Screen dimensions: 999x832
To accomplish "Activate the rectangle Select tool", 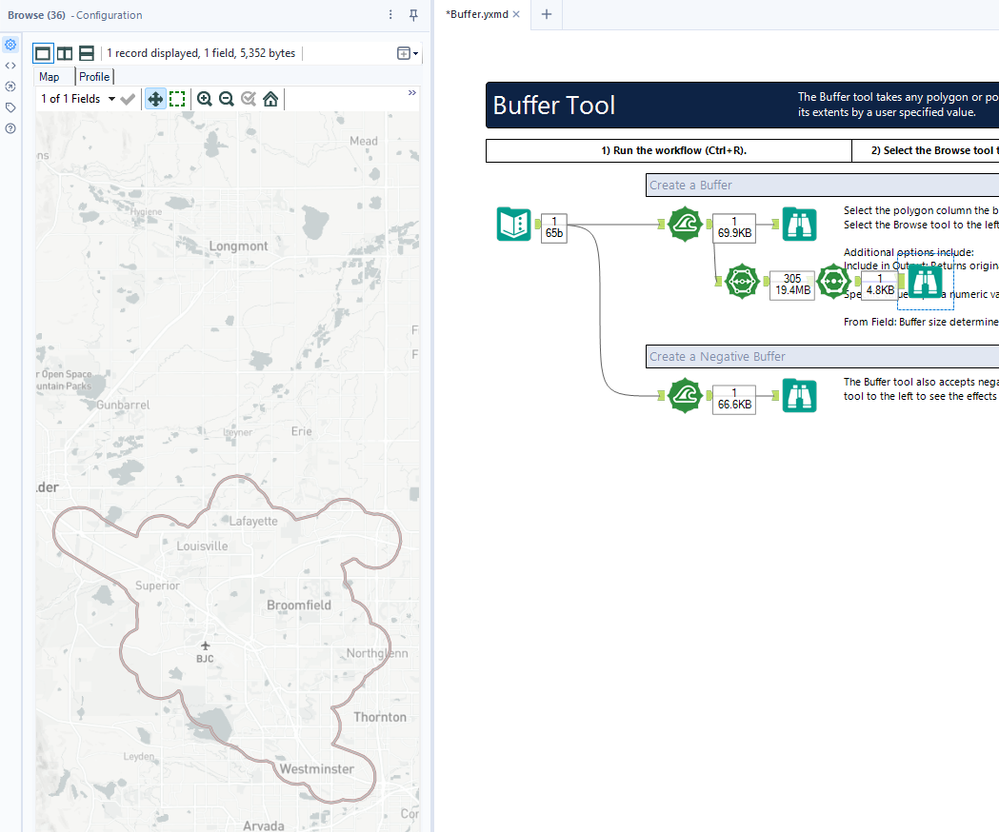I will coord(177,99).
